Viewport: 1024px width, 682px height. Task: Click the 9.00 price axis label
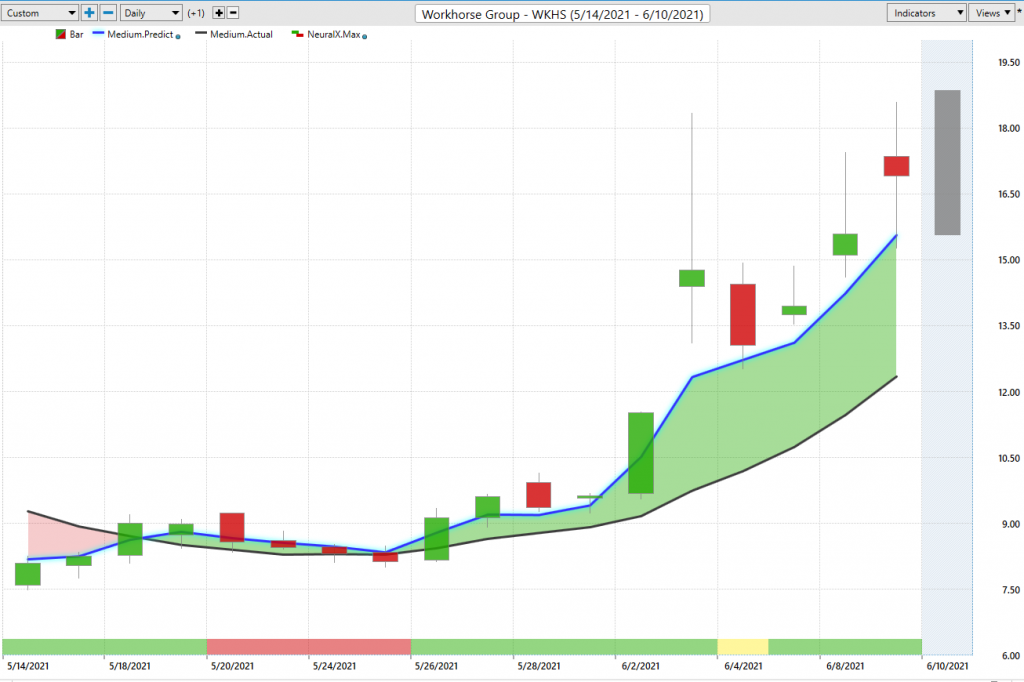[1011, 524]
